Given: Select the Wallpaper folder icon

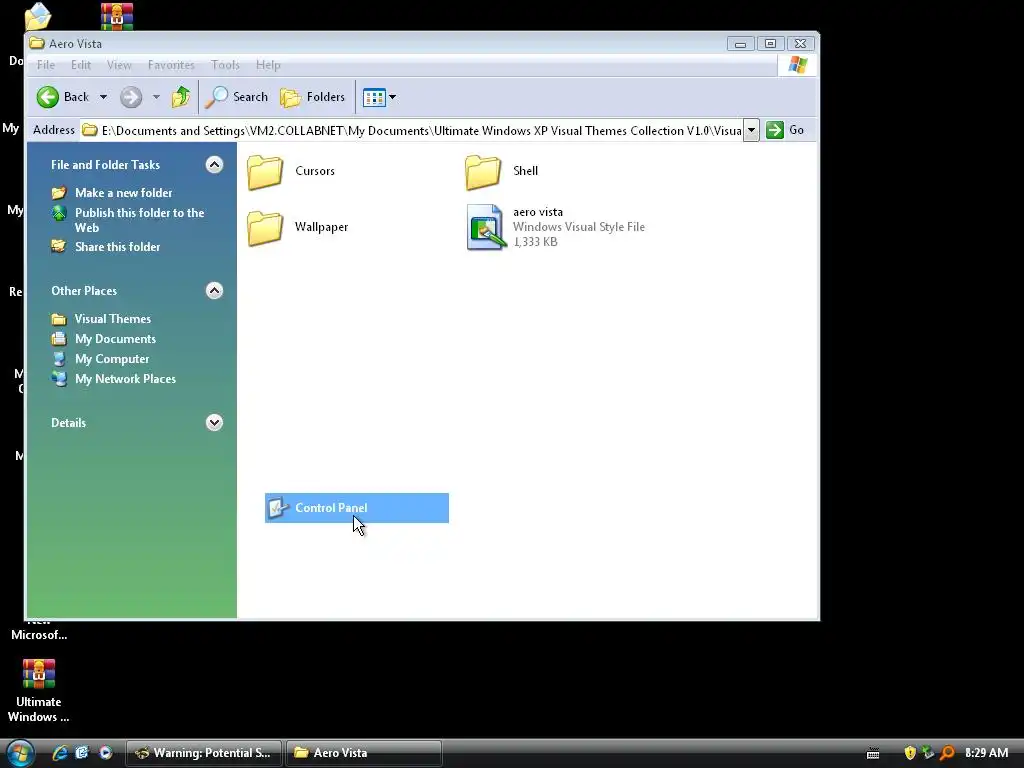Looking at the screenshot, I should pos(264,228).
